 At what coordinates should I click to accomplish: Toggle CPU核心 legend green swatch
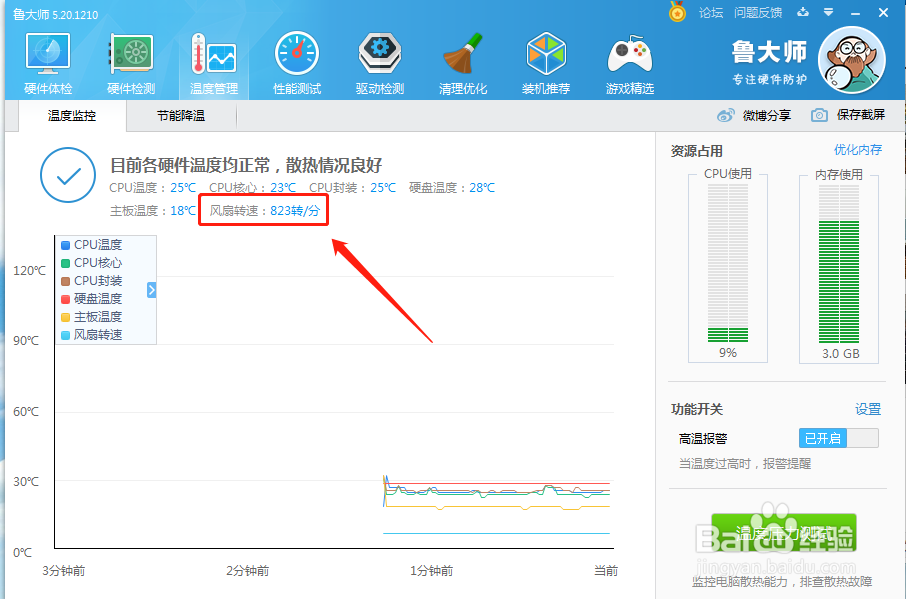click(65, 263)
